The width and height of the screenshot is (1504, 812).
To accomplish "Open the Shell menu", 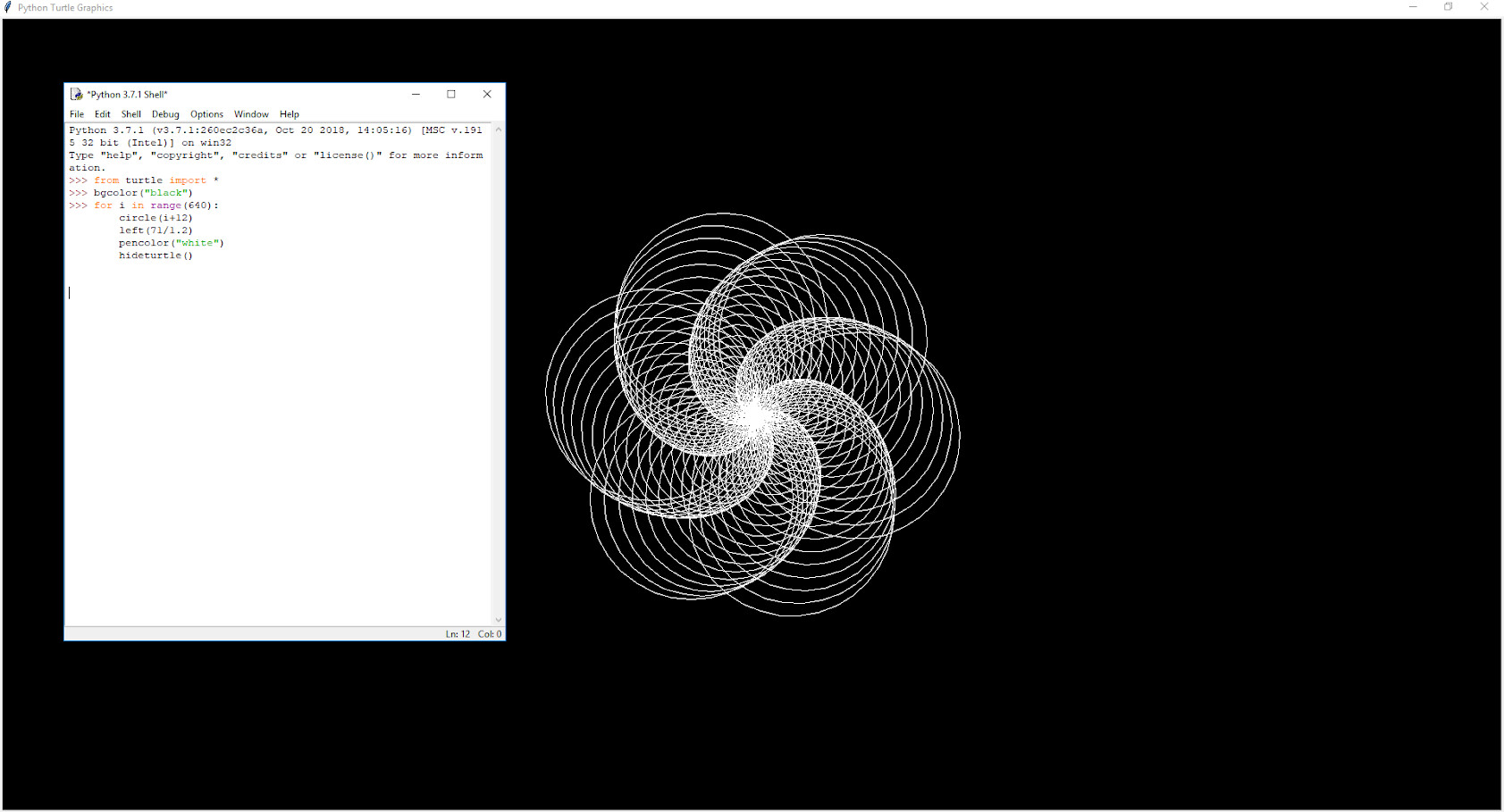I will click(130, 113).
